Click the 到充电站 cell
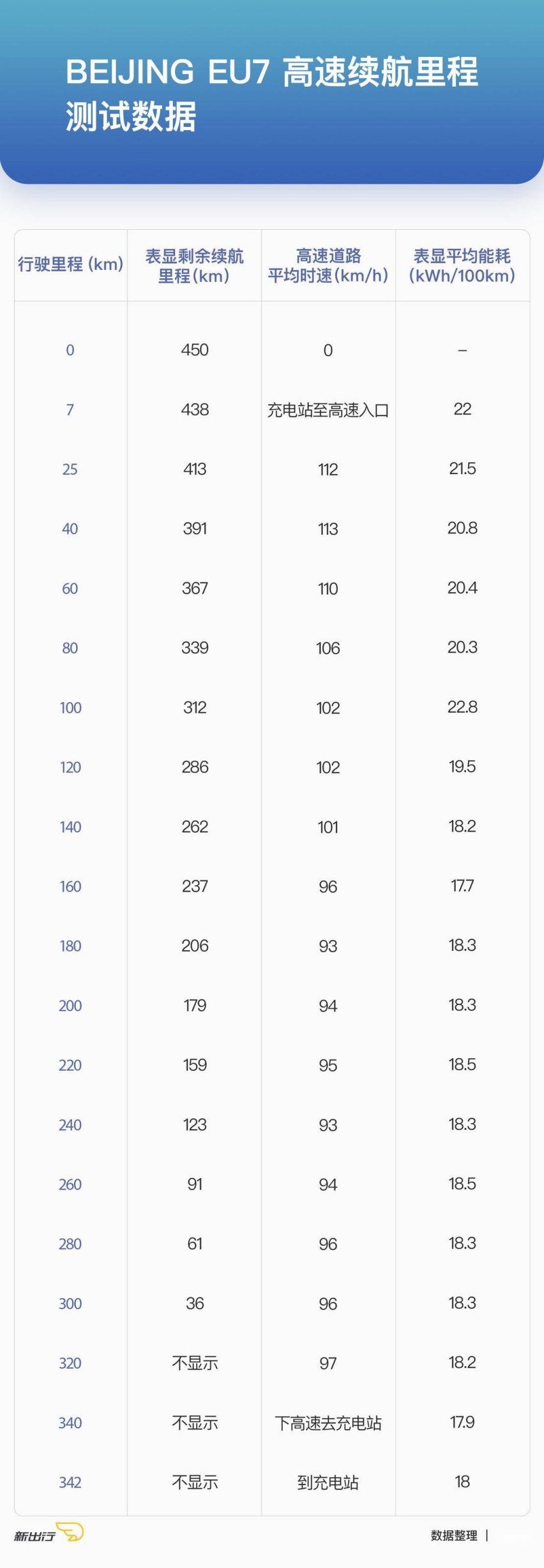Viewport: 544px width, 1568px height. (x=328, y=1482)
